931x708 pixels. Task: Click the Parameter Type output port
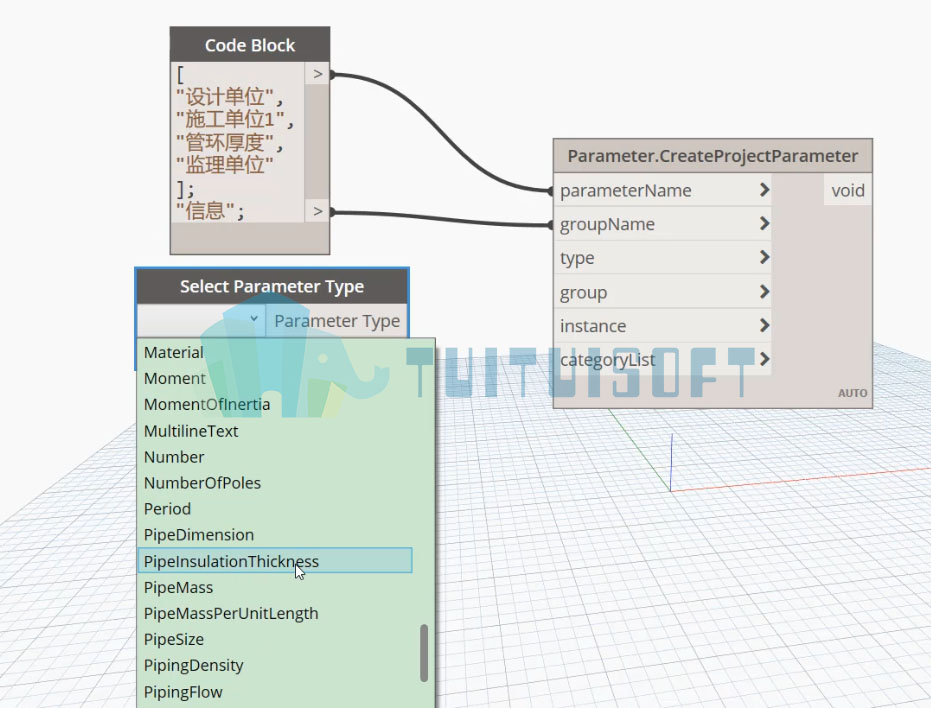point(337,321)
